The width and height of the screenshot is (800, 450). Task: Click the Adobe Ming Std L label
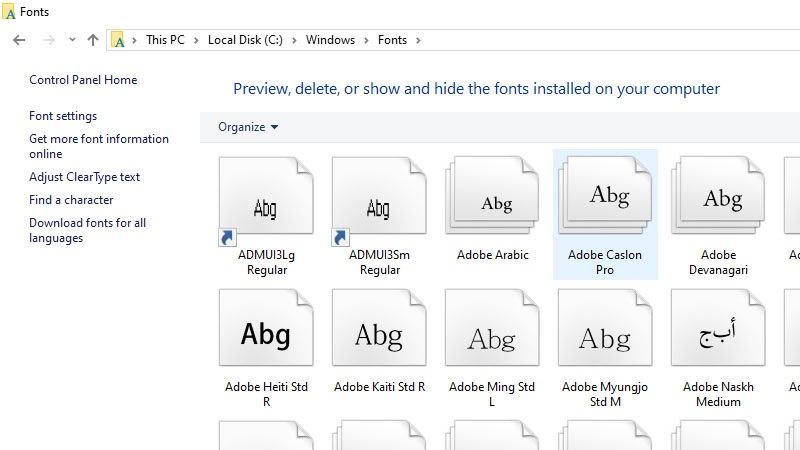click(492, 394)
